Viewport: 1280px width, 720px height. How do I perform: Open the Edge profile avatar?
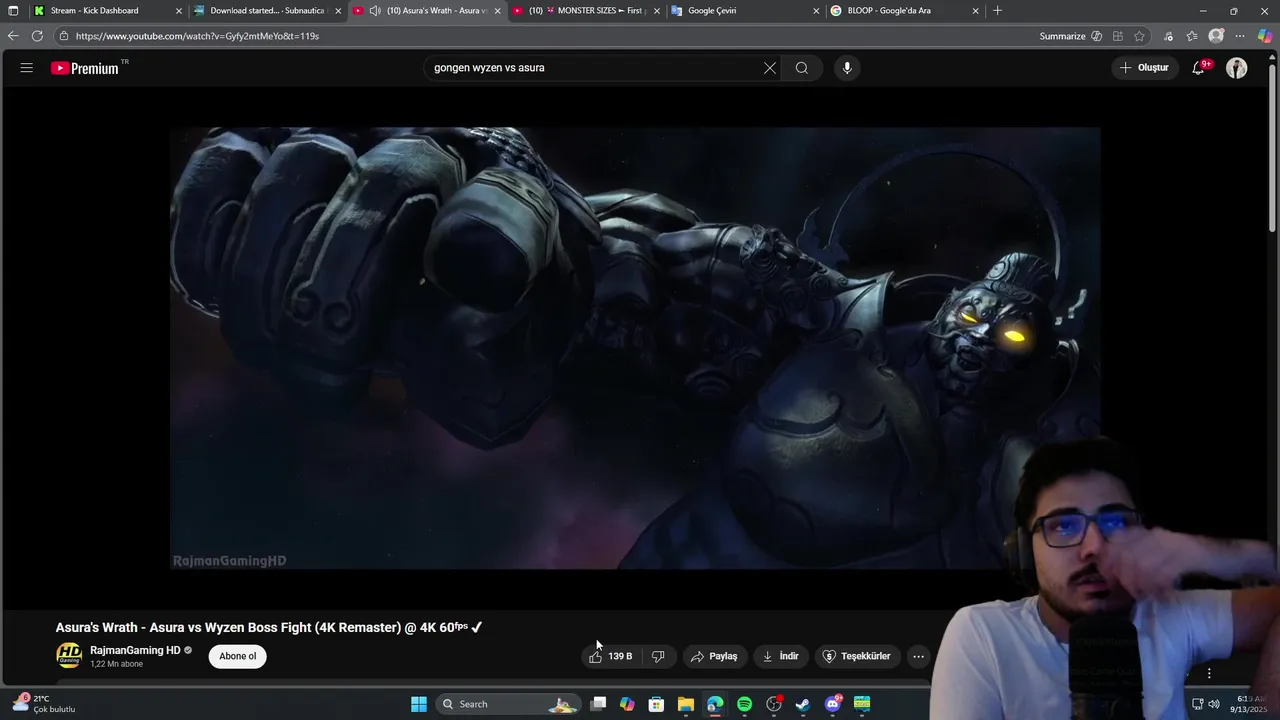click(x=1216, y=36)
